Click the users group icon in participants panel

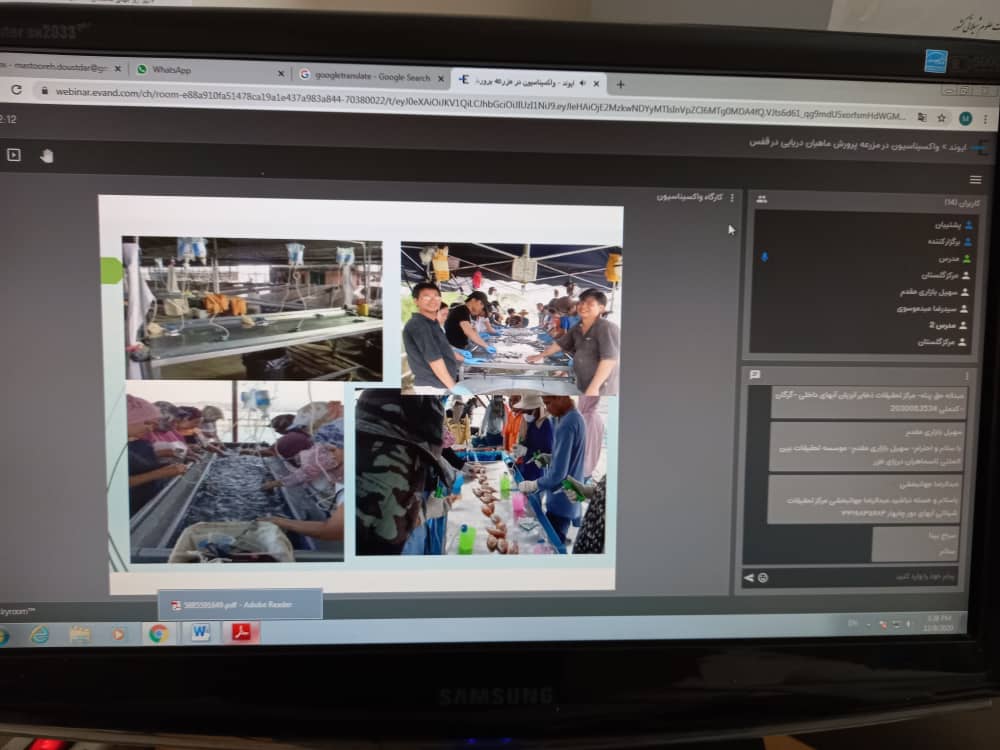coord(762,200)
